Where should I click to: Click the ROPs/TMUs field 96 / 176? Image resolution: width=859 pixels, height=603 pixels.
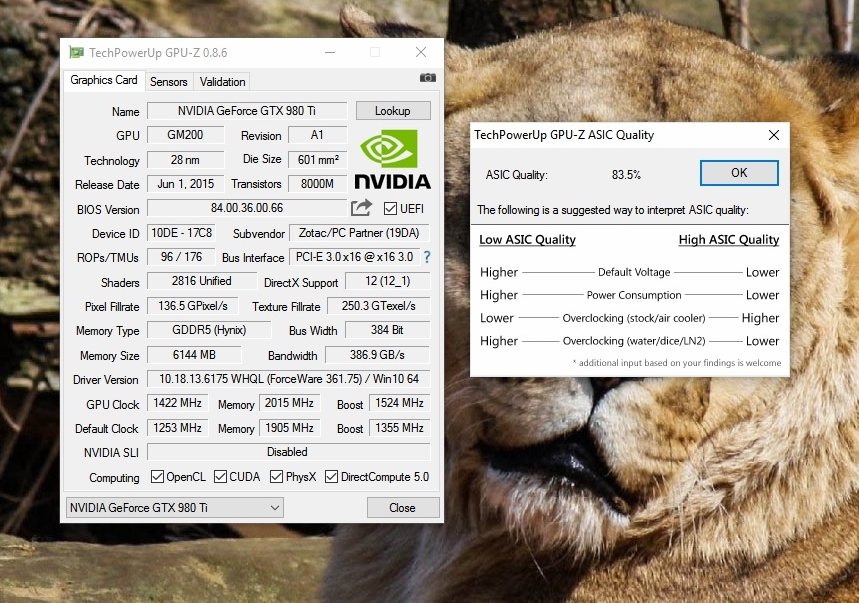pyautogui.click(x=181, y=257)
